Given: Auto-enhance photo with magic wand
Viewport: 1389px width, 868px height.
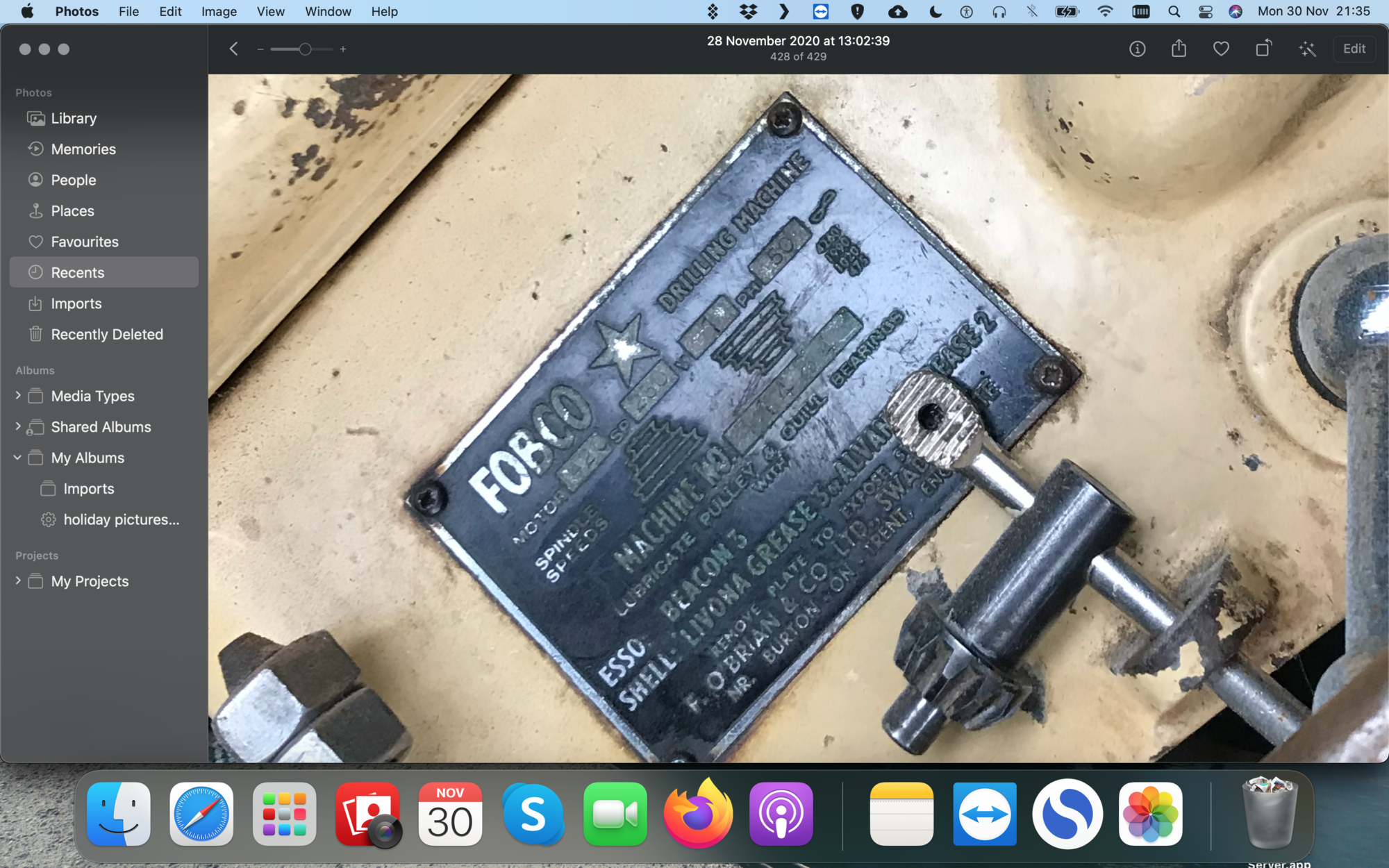Looking at the screenshot, I should (1307, 49).
